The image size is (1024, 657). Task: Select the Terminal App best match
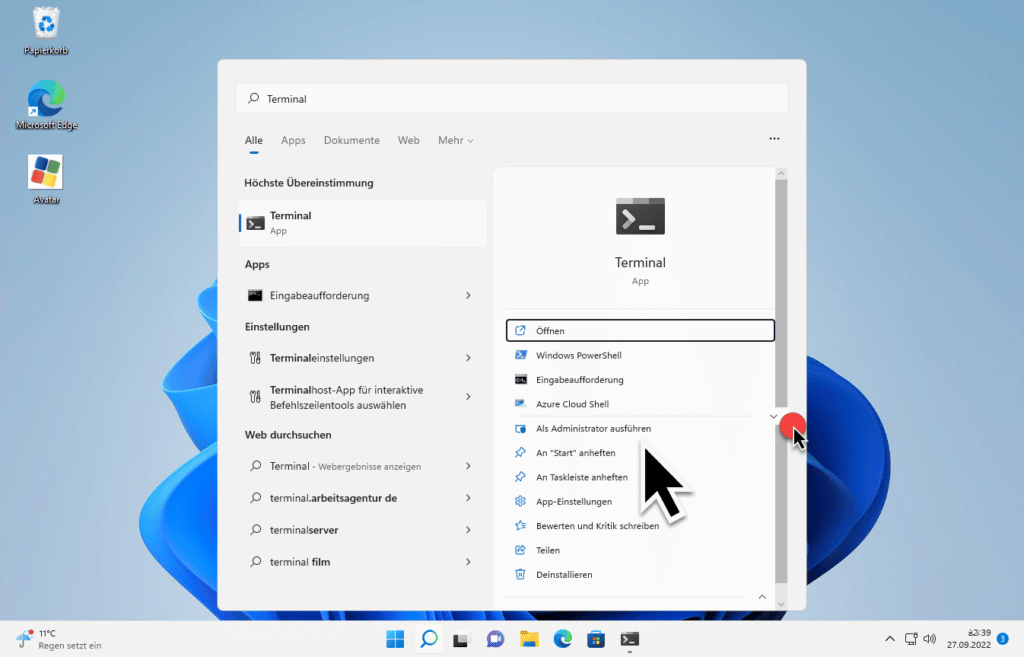[362, 223]
